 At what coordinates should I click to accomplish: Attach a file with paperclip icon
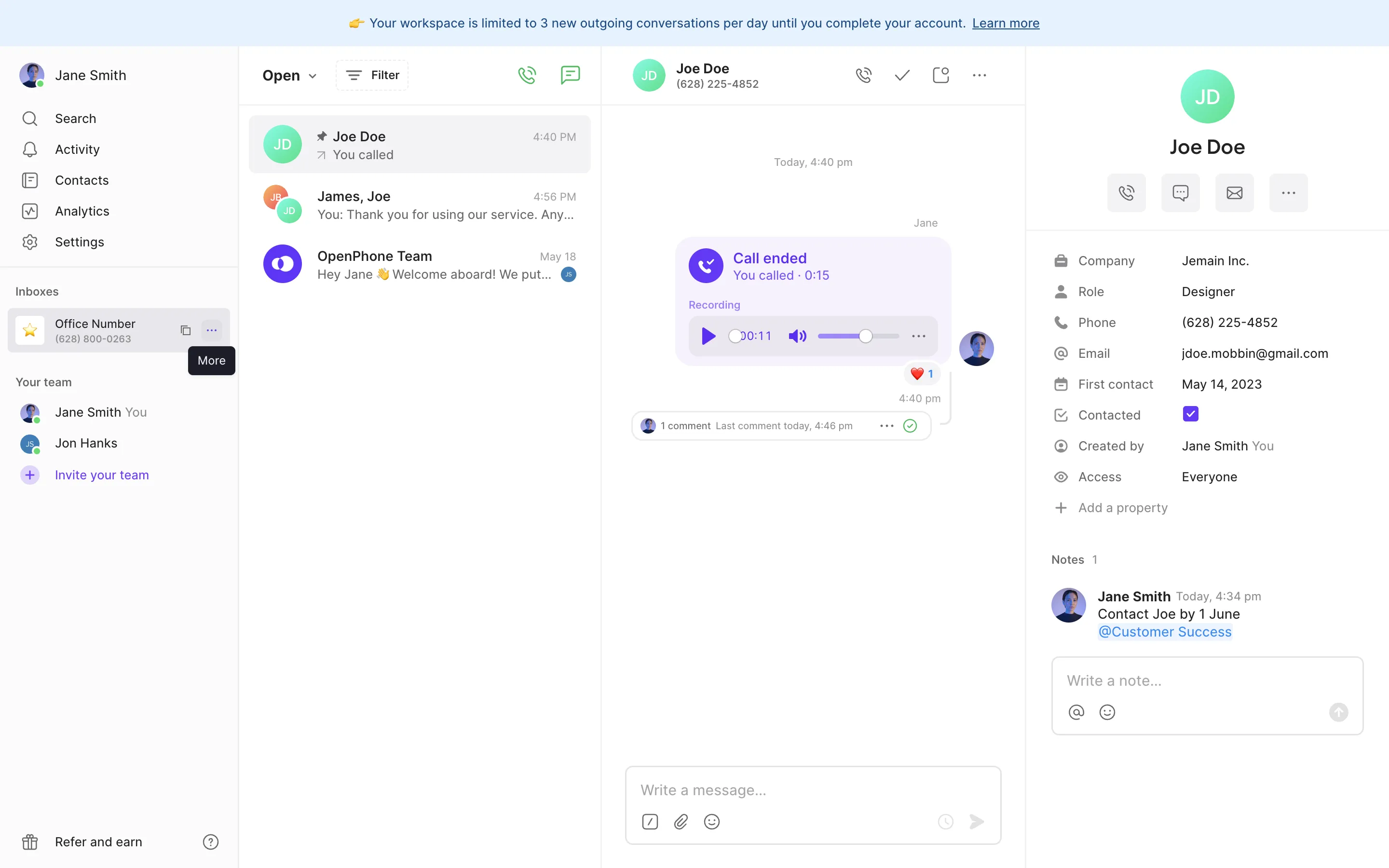point(681,822)
